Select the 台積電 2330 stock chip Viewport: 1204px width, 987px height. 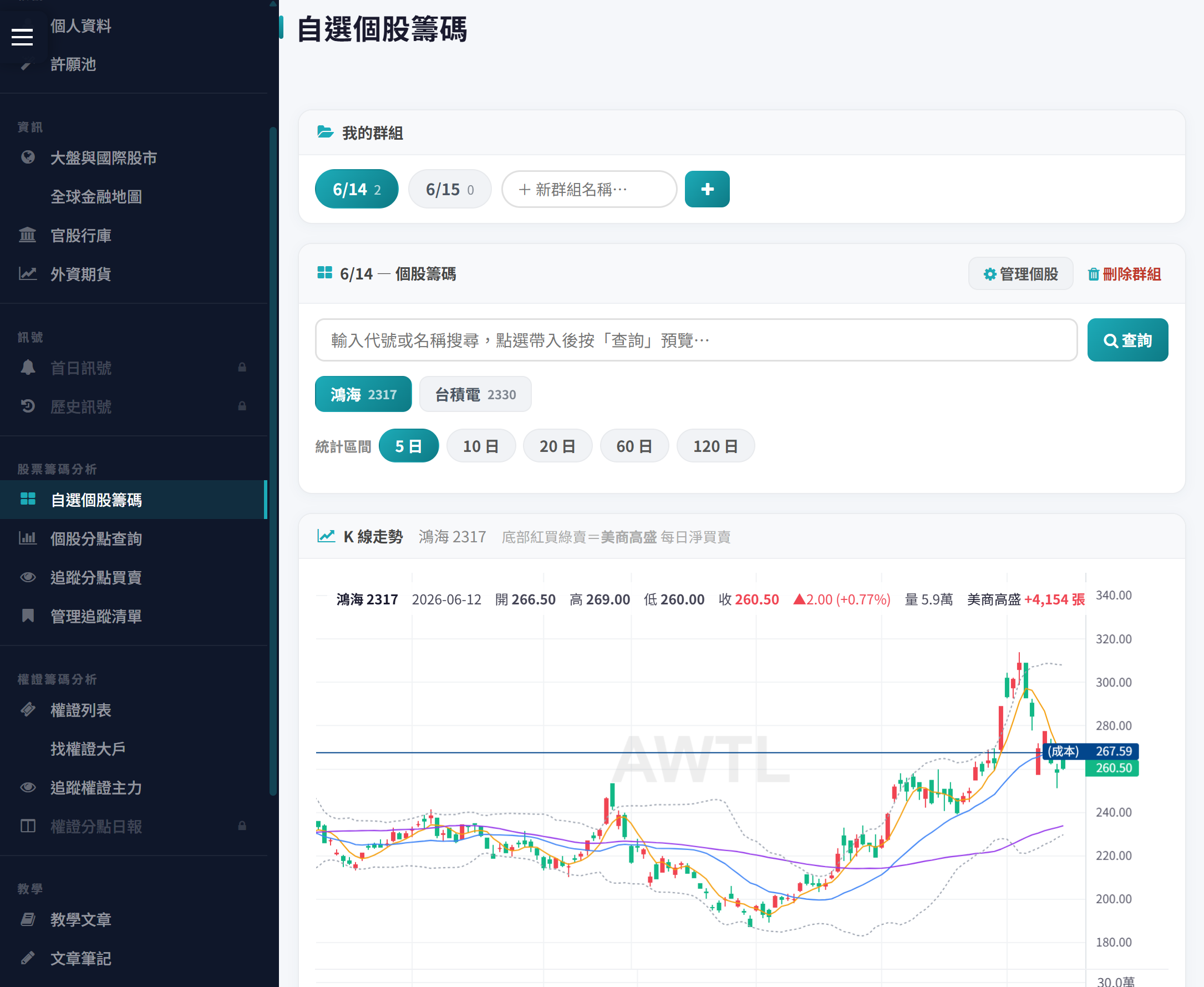[x=475, y=394]
